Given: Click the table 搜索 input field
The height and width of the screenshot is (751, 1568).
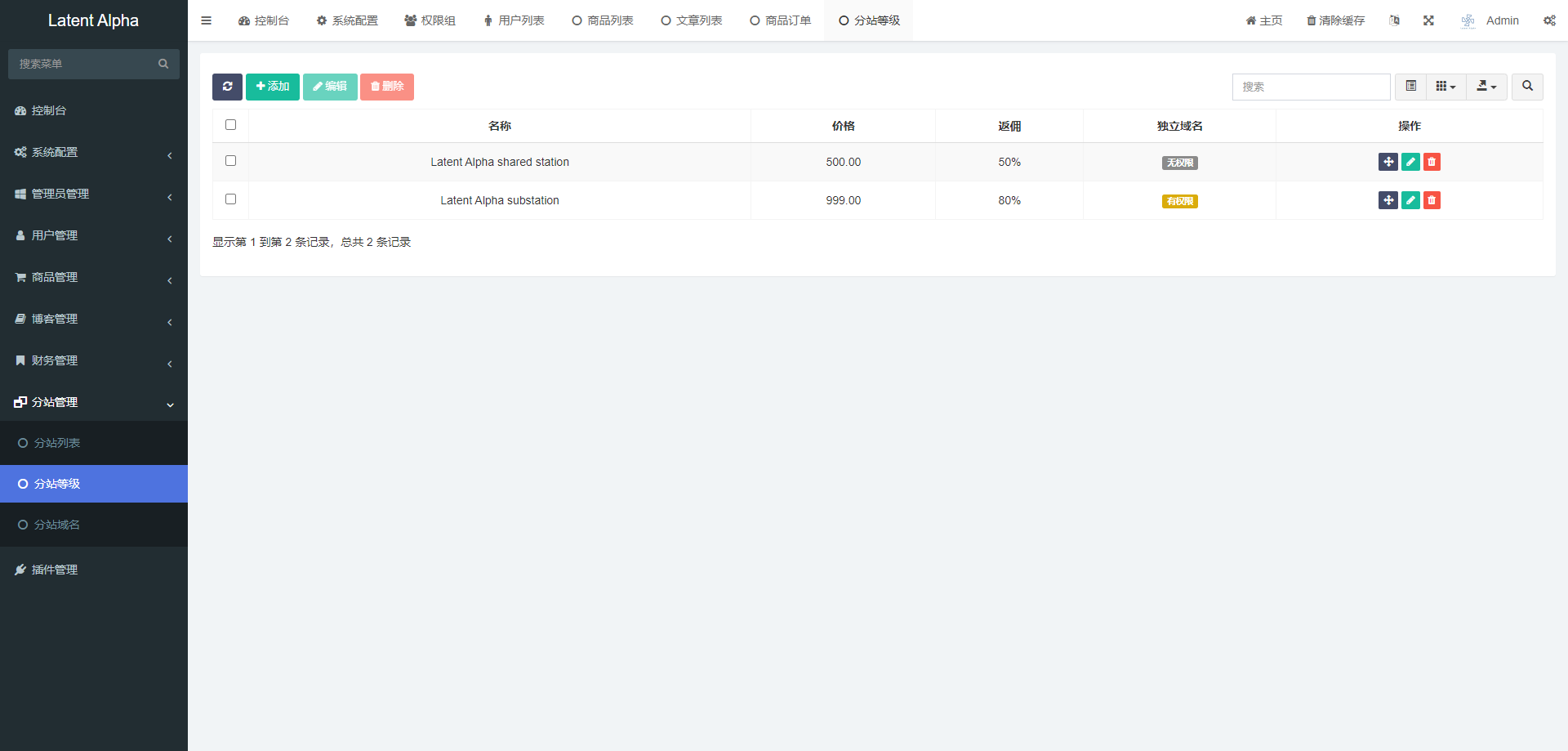Looking at the screenshot, I should coord(1311,87).
